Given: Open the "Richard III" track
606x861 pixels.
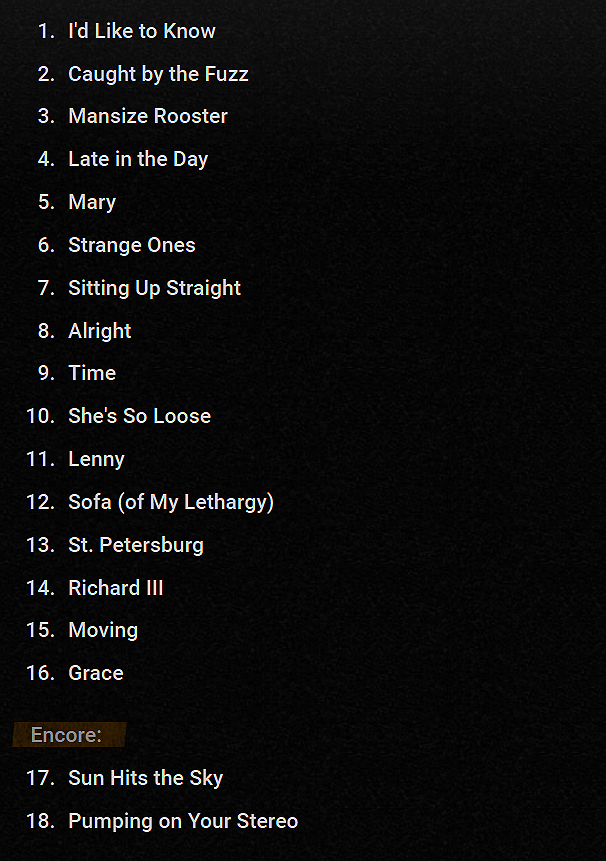Looking at the screenshot, I should click(116, 588).
